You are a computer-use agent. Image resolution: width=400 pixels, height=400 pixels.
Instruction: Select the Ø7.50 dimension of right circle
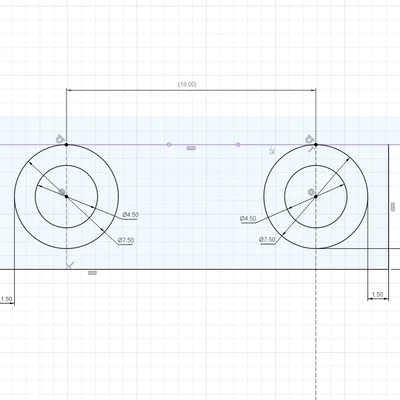tap(267, 239)
